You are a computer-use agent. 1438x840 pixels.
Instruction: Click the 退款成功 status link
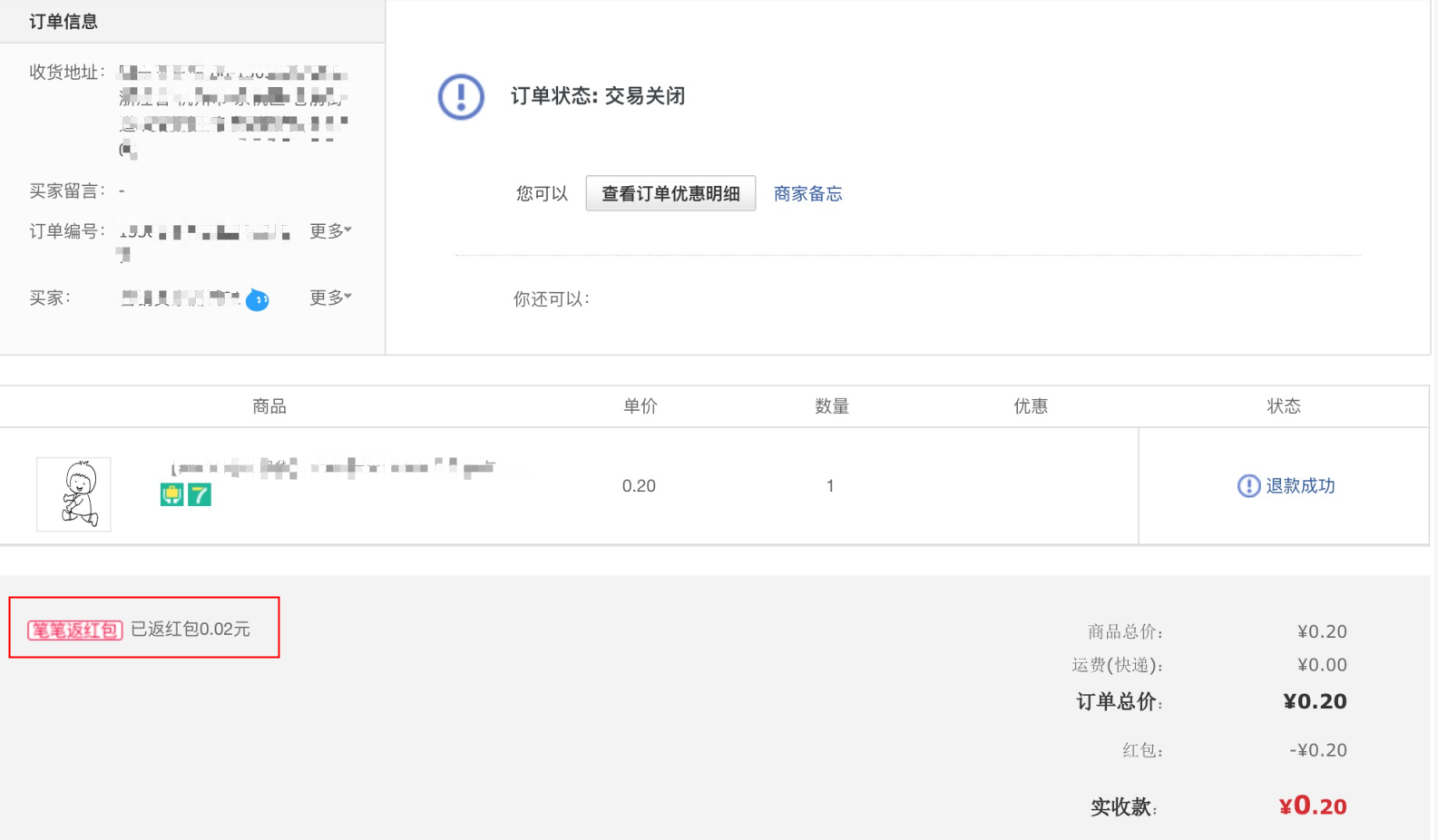point(1300,486)
